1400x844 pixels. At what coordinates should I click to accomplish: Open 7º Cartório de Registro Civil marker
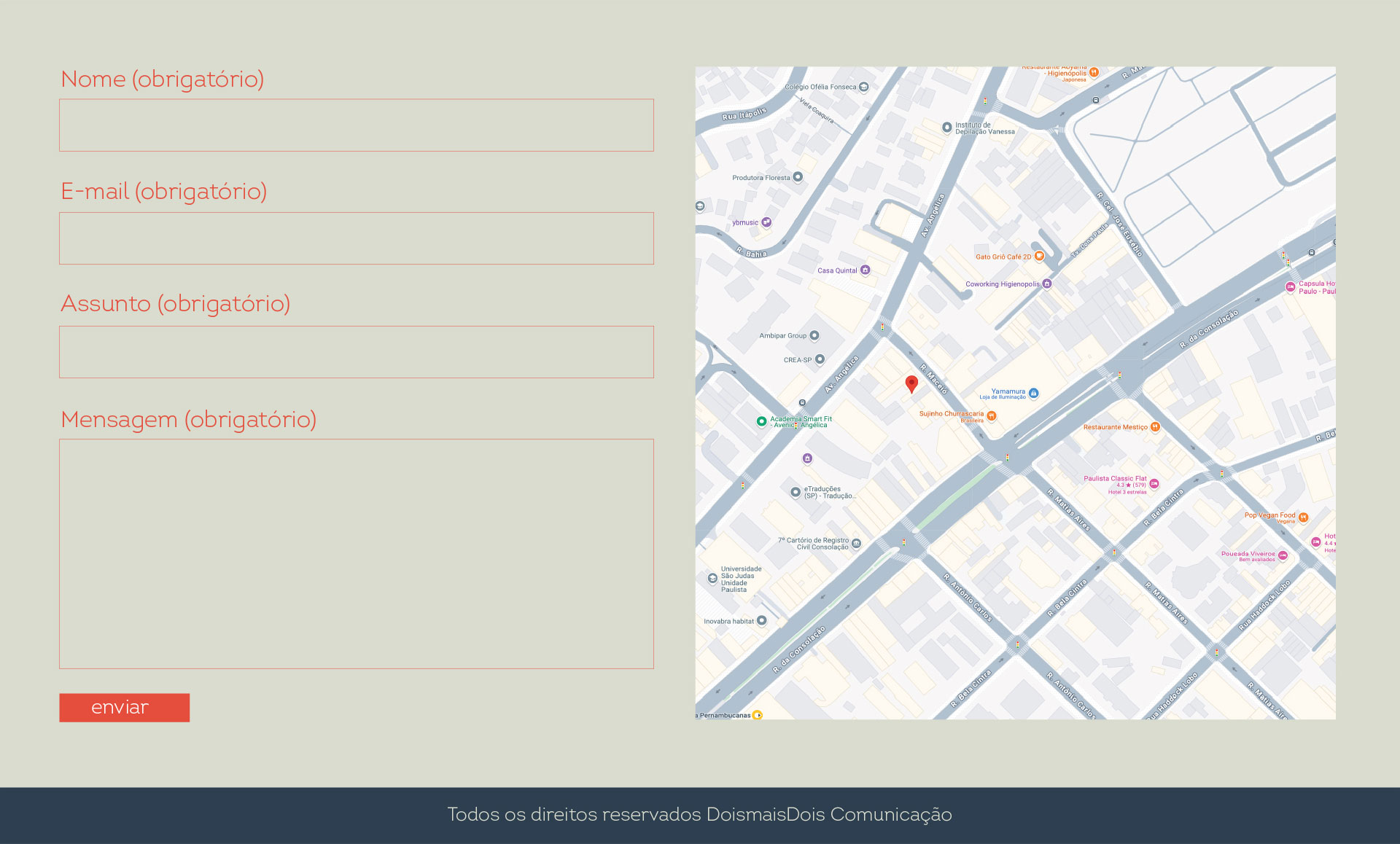(x=857, y=543)
